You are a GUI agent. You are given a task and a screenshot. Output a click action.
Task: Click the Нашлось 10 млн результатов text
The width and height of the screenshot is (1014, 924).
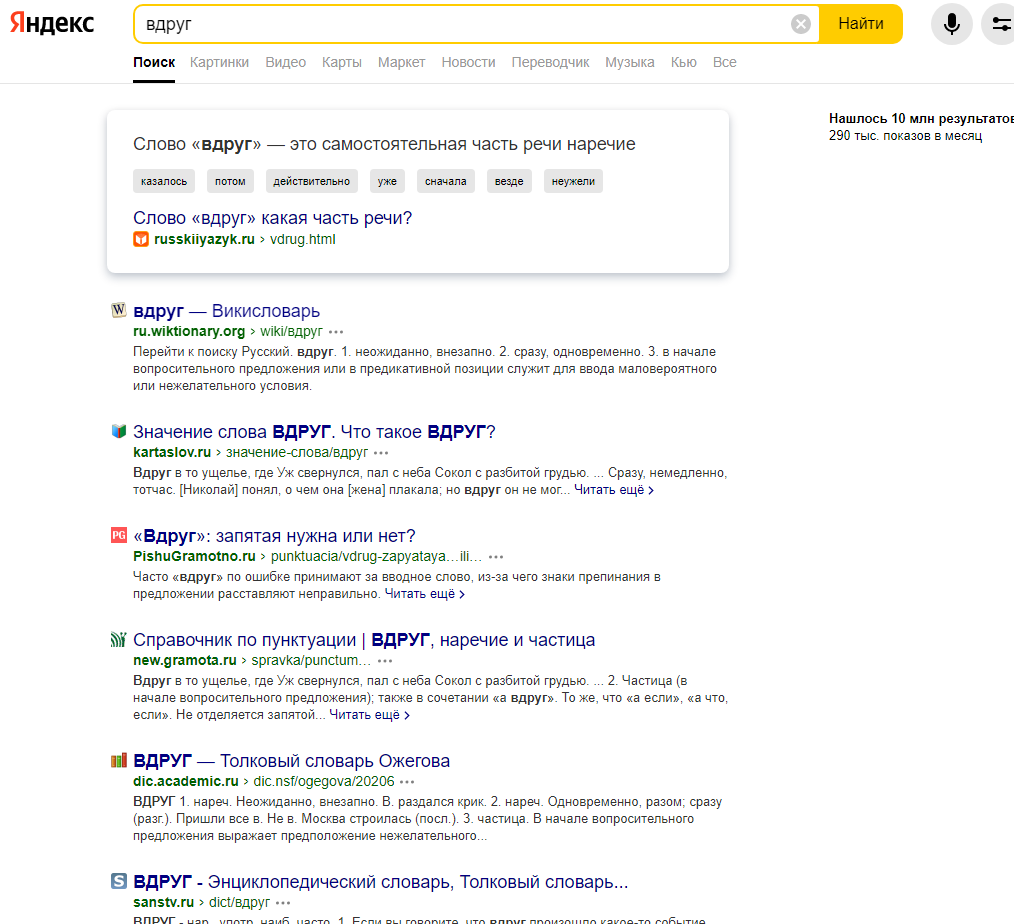click(x=922, y=118)
